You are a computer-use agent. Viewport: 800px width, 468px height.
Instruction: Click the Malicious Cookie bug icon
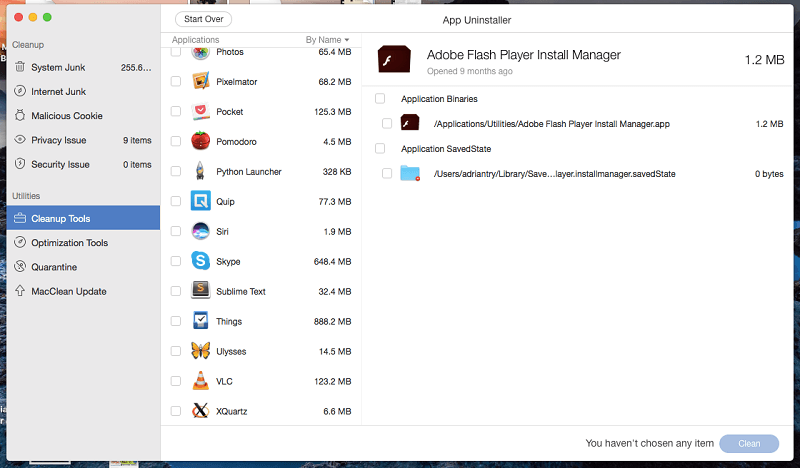click(x=20, y=115)
